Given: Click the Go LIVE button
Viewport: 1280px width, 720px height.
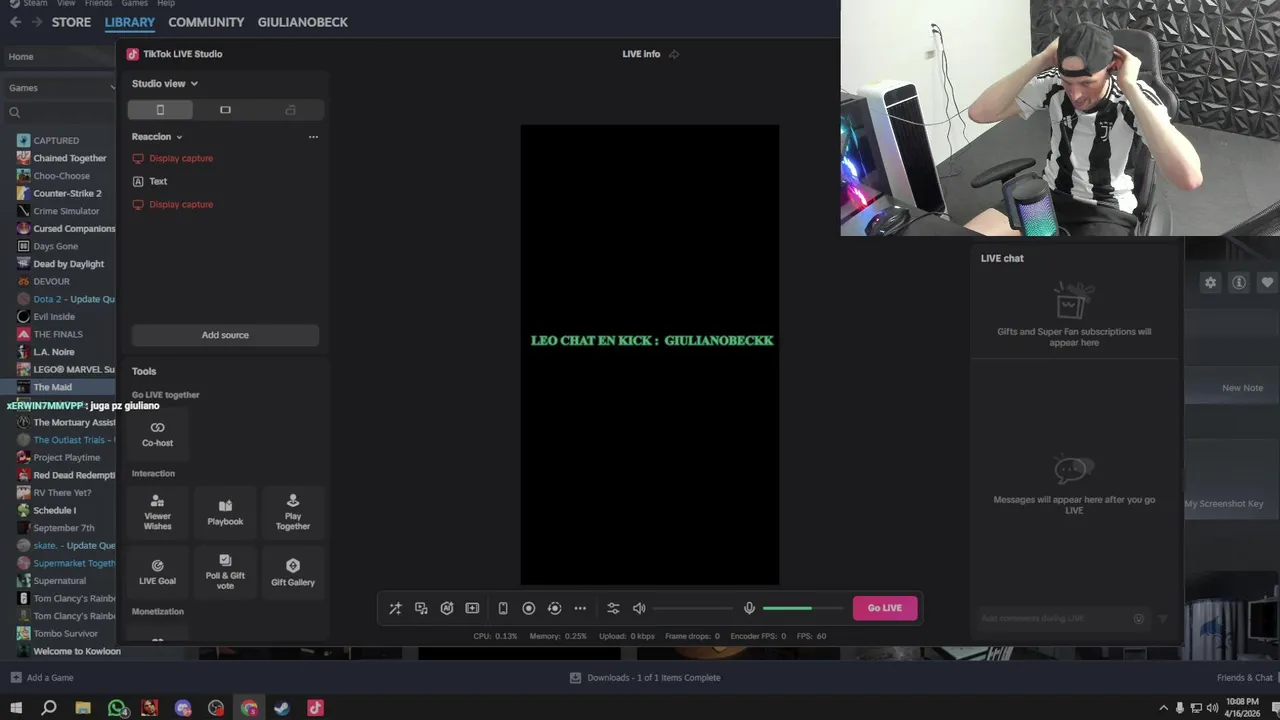Looking at the screenshot, I should coord(885,608).
